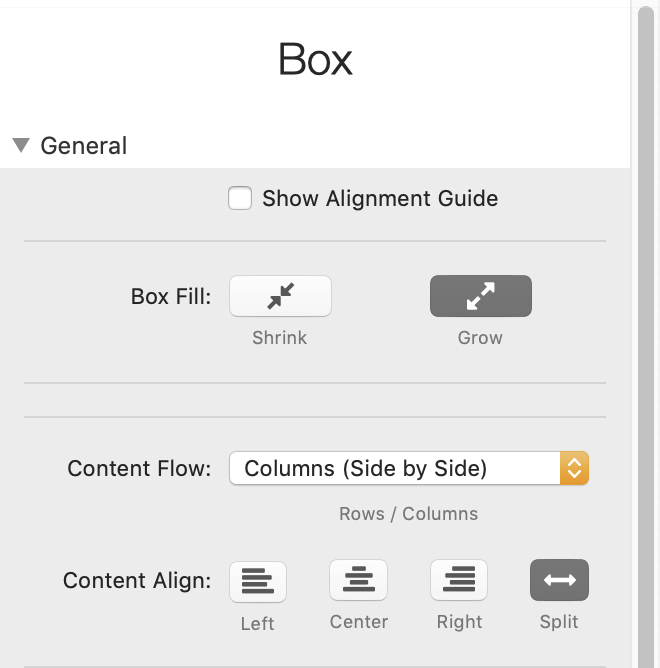Click the Shrink label under Box Fill
Screen dimensions: 660x668
(280, 338)
